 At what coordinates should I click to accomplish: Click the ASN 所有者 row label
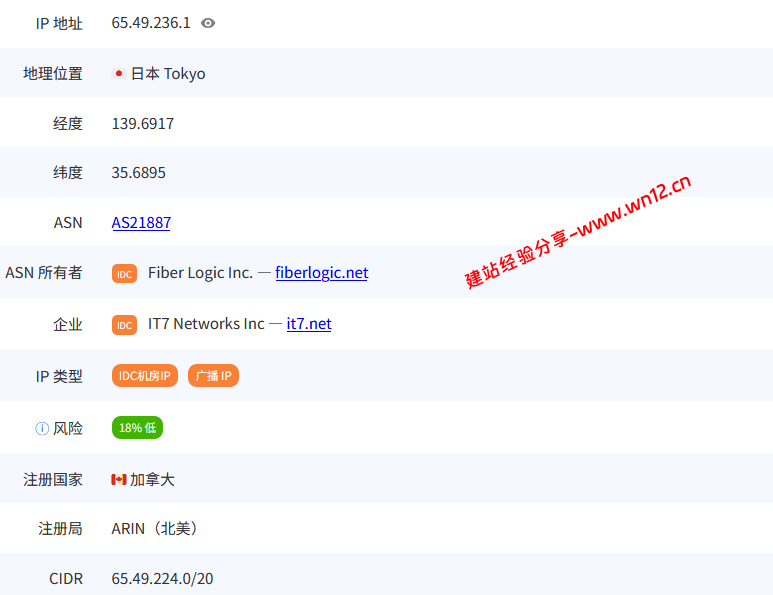tap(43, 273)
